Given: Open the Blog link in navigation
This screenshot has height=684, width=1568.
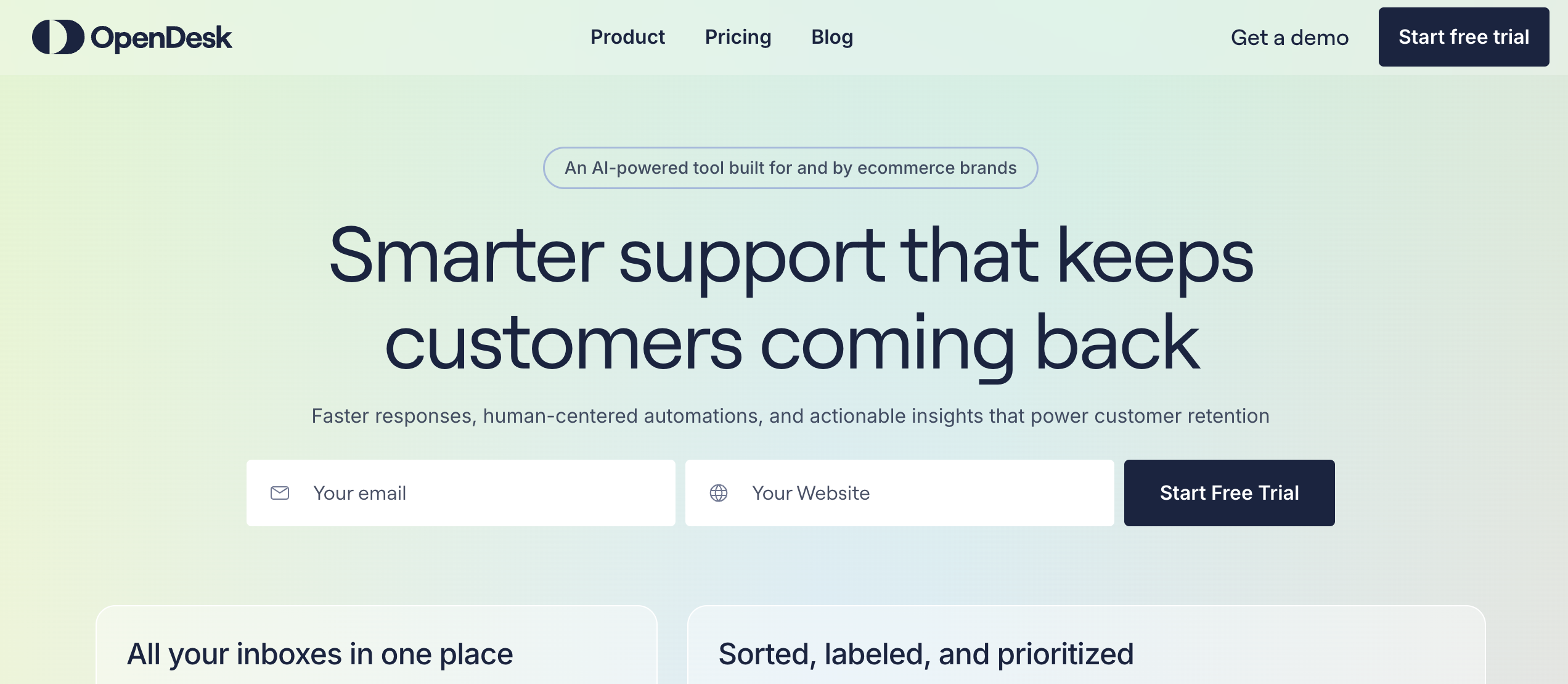Looking at the screenshot, I should (832, 38).
